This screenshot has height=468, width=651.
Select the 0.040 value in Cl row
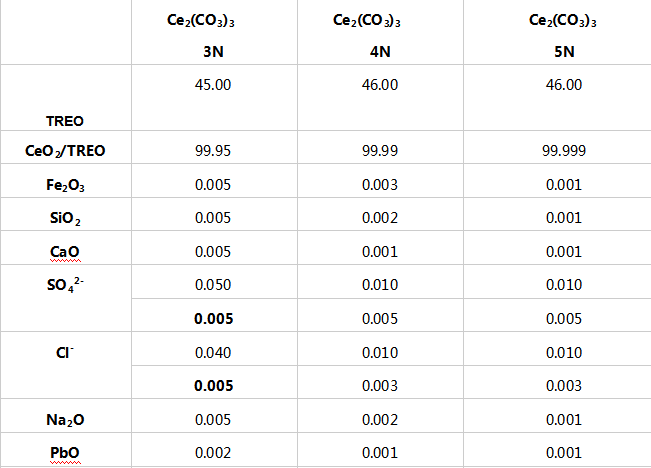tap(213, 354)
